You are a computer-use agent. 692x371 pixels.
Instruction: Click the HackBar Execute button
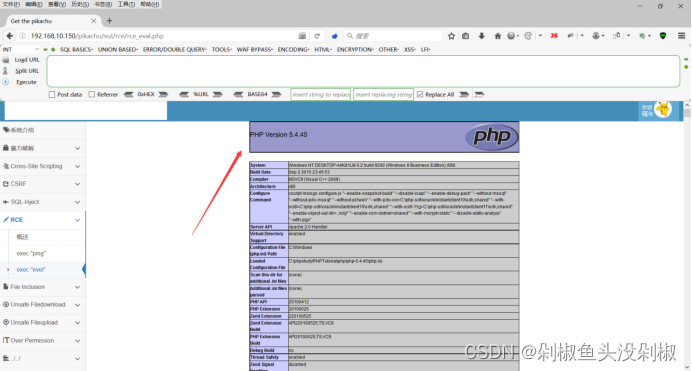26,82
